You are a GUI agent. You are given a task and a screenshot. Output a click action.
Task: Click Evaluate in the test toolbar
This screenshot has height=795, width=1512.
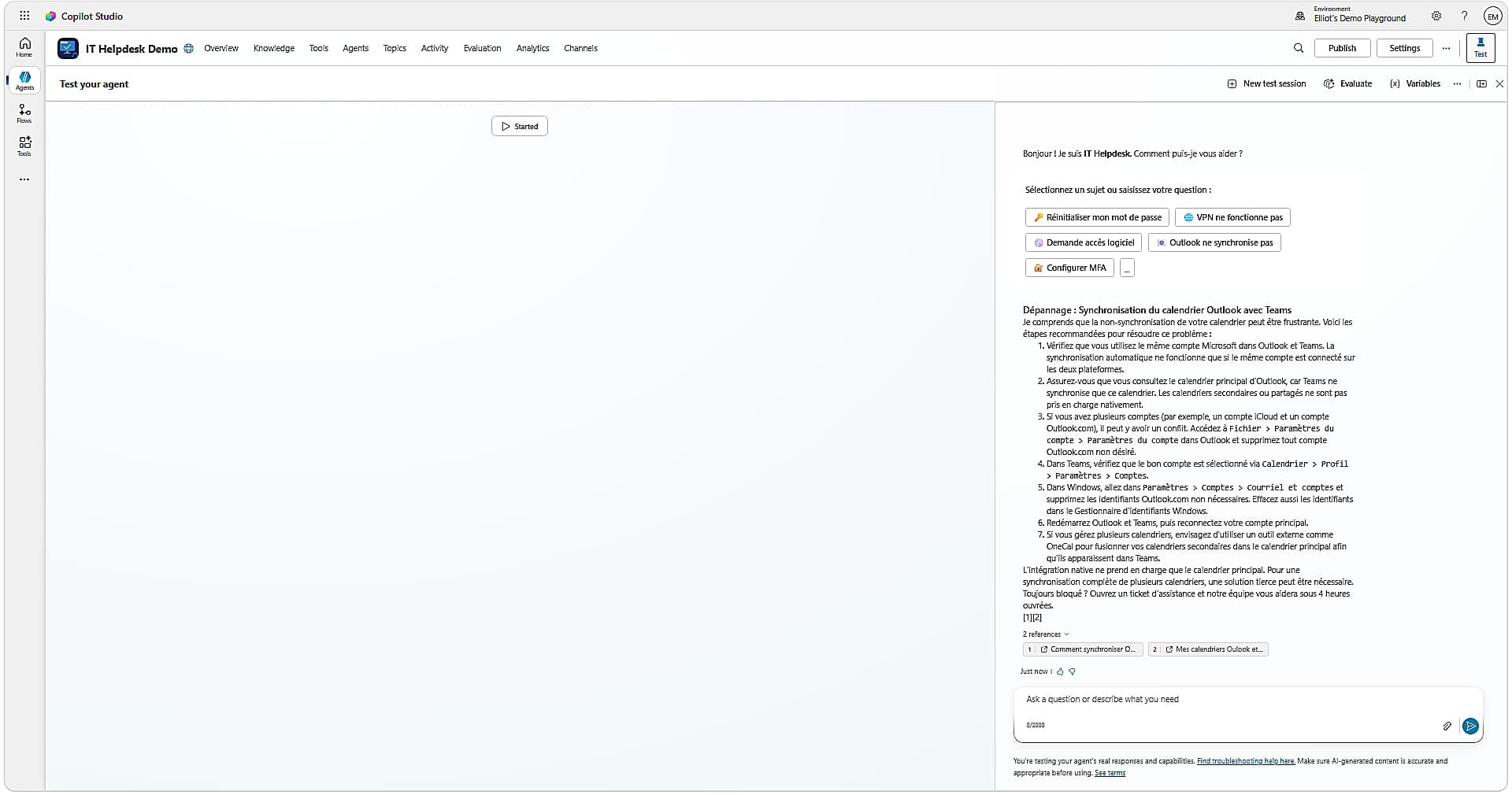(x=1348, y=83)
